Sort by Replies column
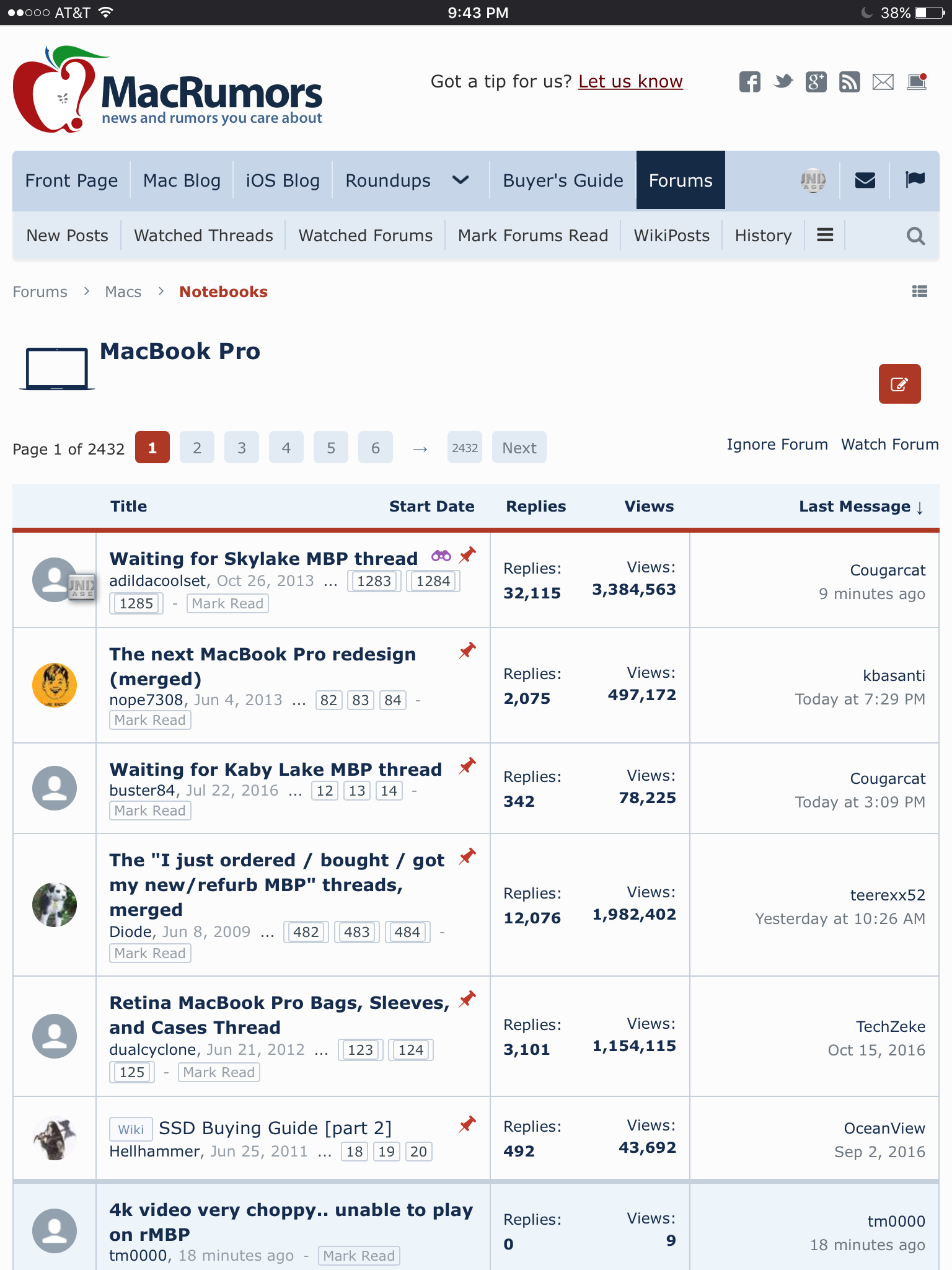This screenshot has height=1270, width=952. (536, 507)
